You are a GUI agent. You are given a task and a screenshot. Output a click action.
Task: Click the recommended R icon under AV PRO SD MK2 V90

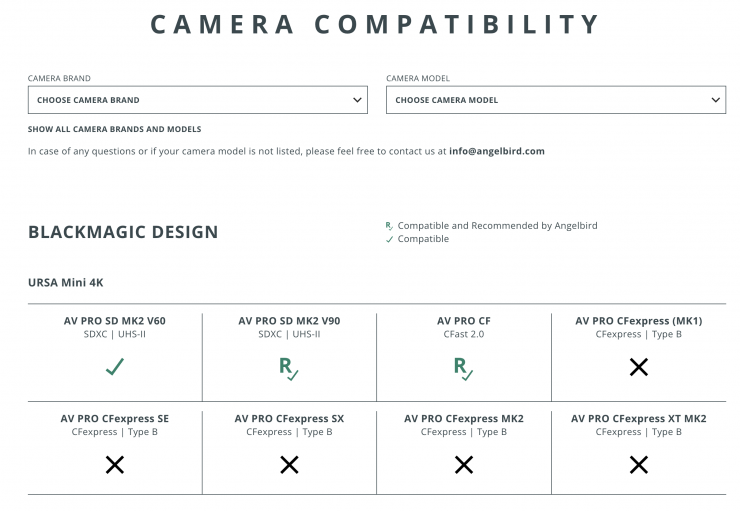(x=289, y=368)
